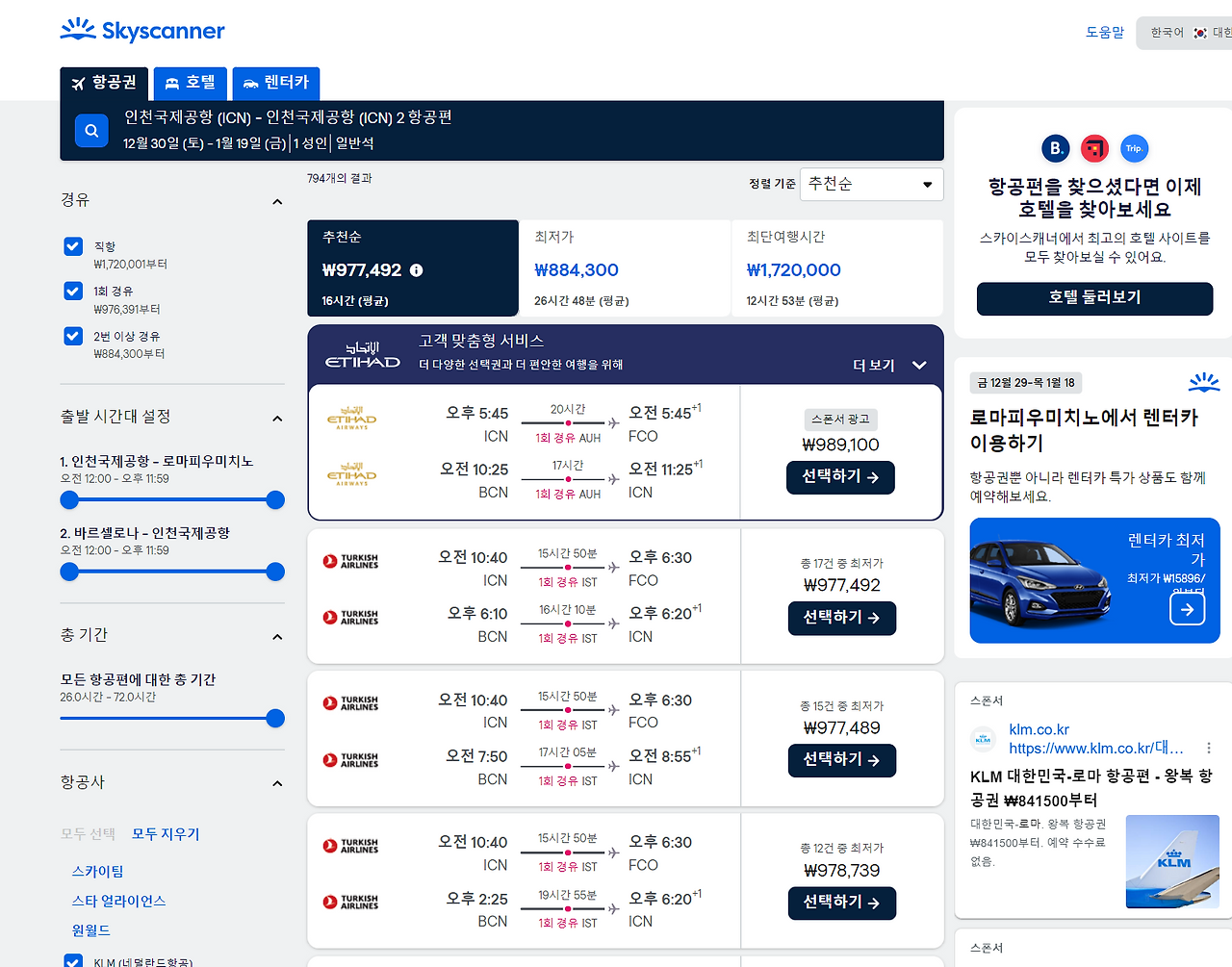The width and height of the screenshot is (1232, 967).
Task: Uncheck the 2번 이상 경유 checkbox
Action: (73, 336)
